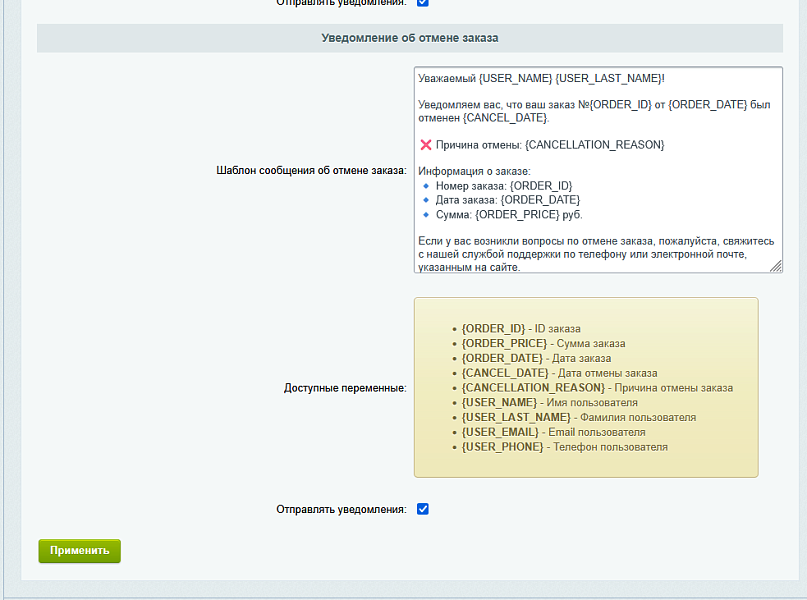The height and width of the screenshot is (600, 807).
Task: Place cursor on Уважаемый greeting line in template
Action: click(x=541, y=78)
